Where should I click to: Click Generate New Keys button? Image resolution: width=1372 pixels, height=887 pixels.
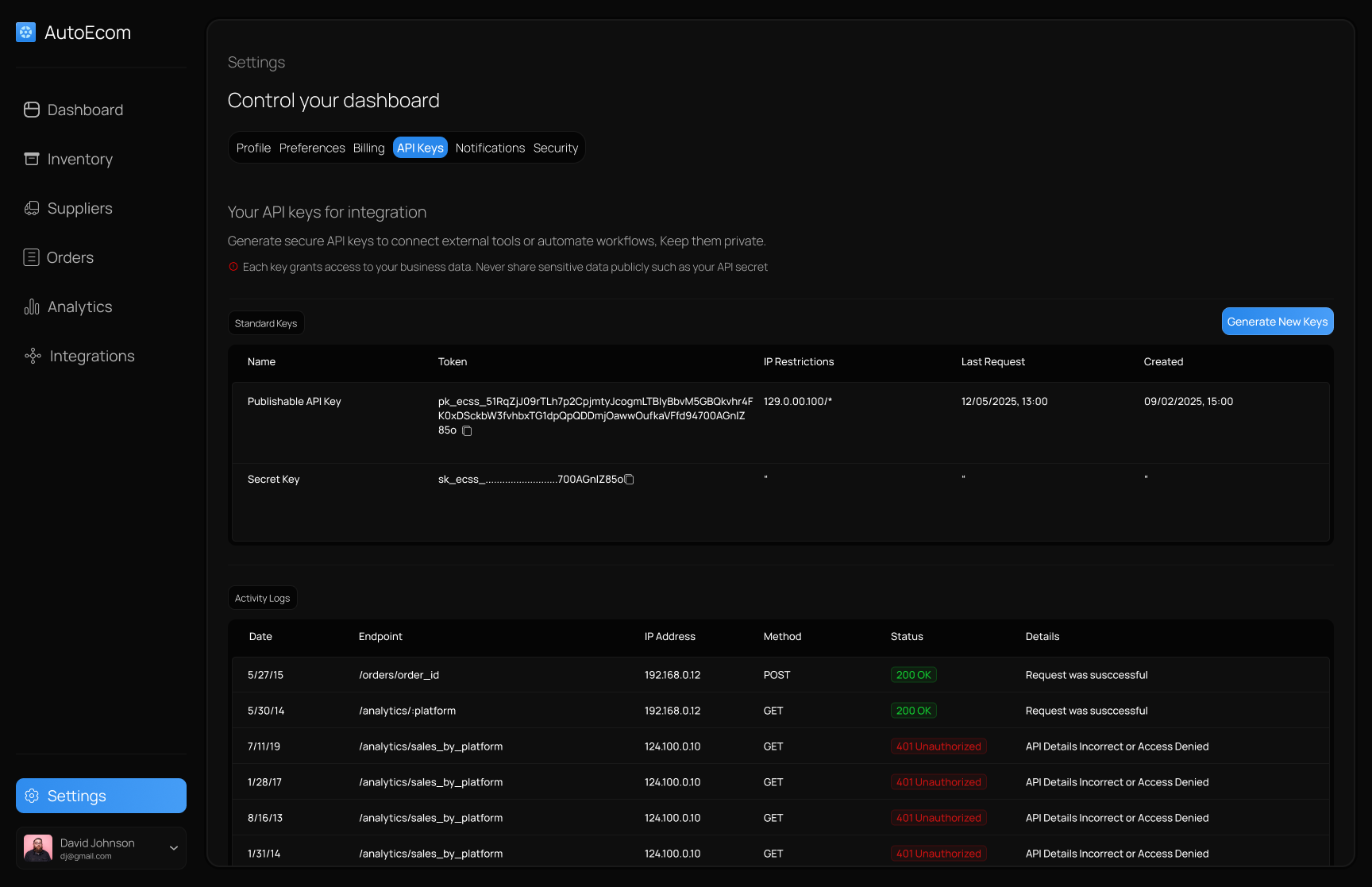pyautogui.click(x=1278, y=322)
